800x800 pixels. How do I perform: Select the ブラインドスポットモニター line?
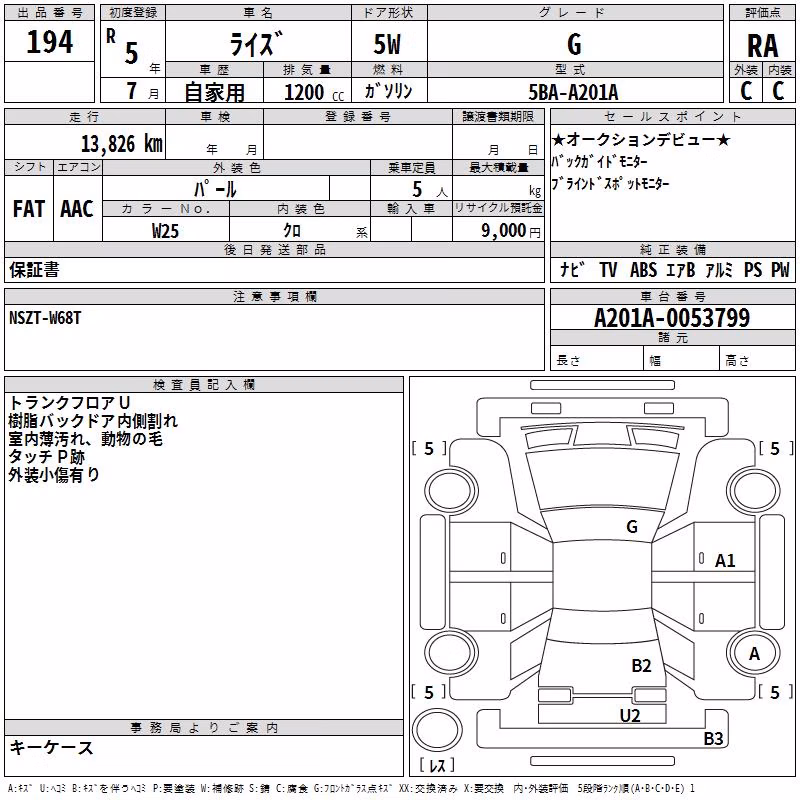click(x=610, y=183)
